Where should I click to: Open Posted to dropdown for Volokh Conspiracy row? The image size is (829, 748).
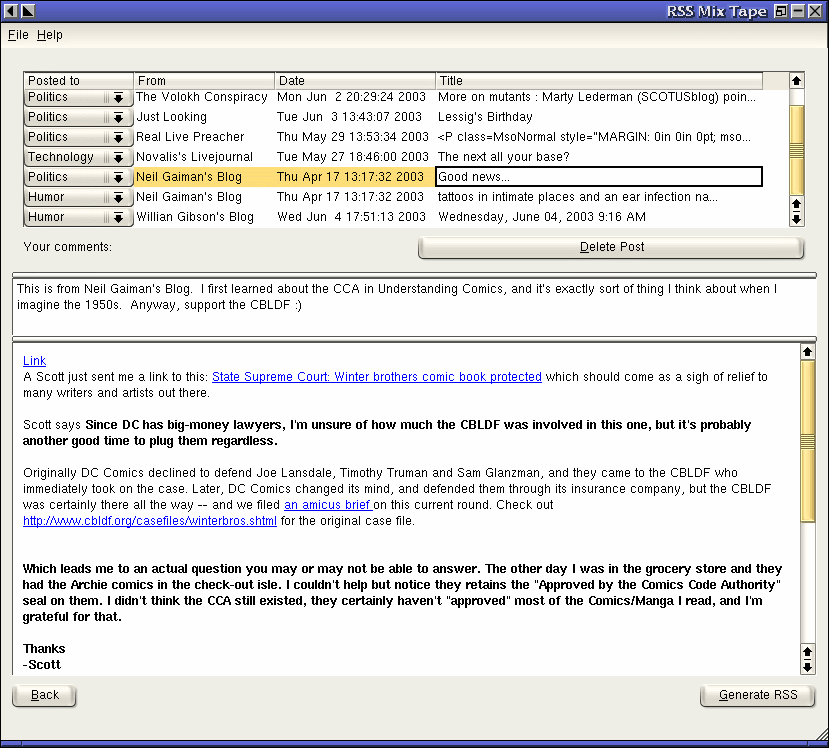point(78,97)
